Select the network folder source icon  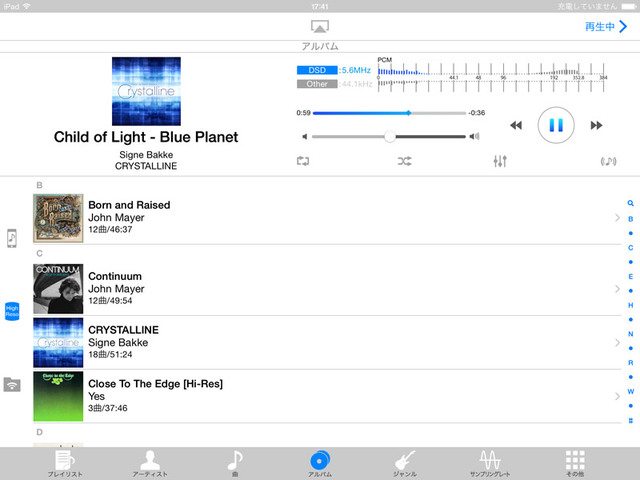12,384
